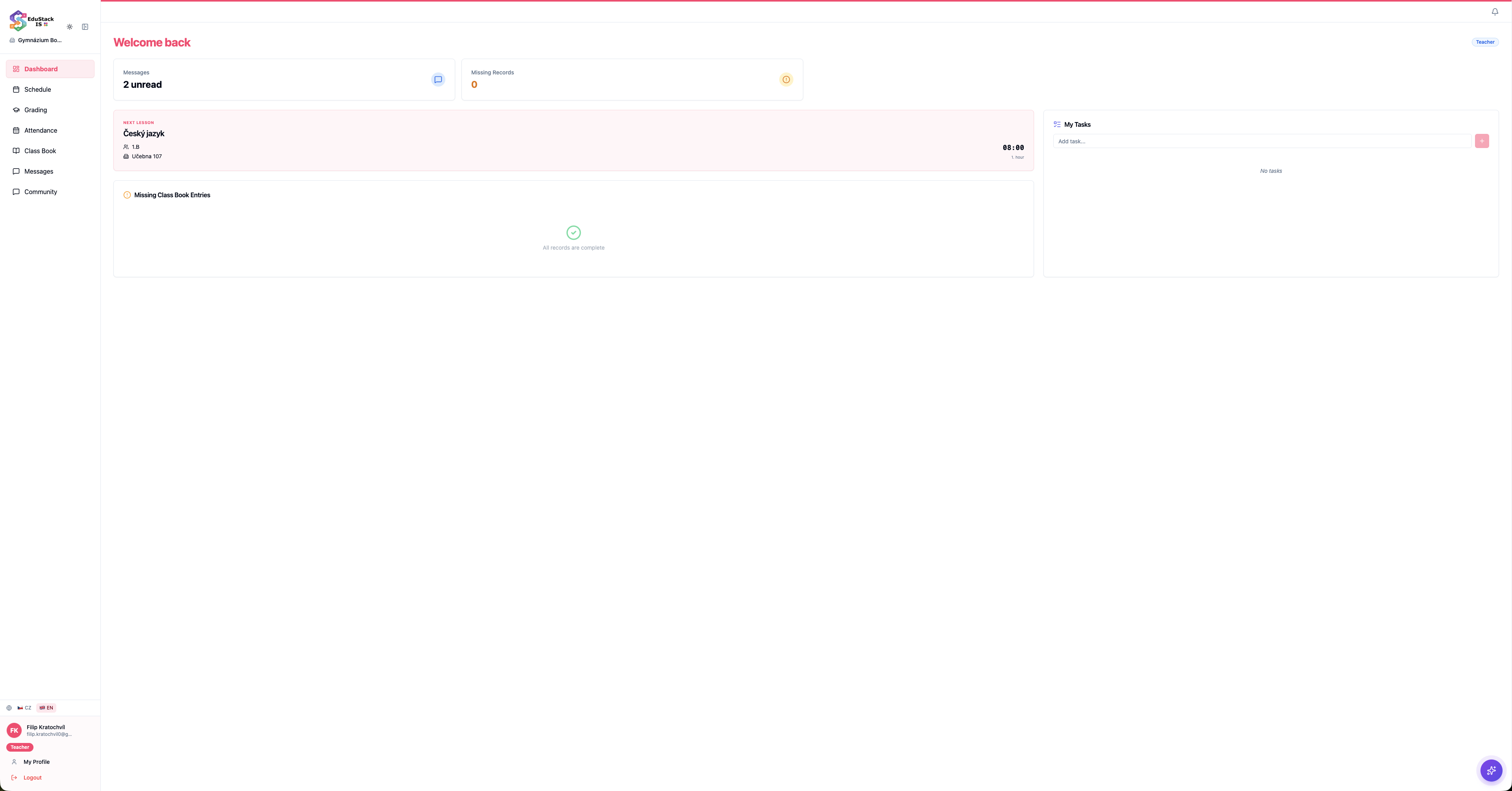Click the My Tasks list icon
The width and height of the screenshot is (1512, 791).
click(1057, 124)
